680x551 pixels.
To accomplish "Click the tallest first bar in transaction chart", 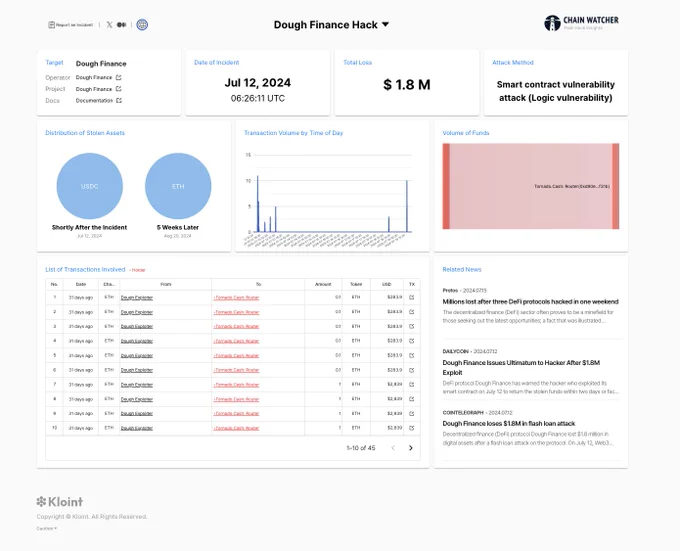I will [x=258, y=204].
